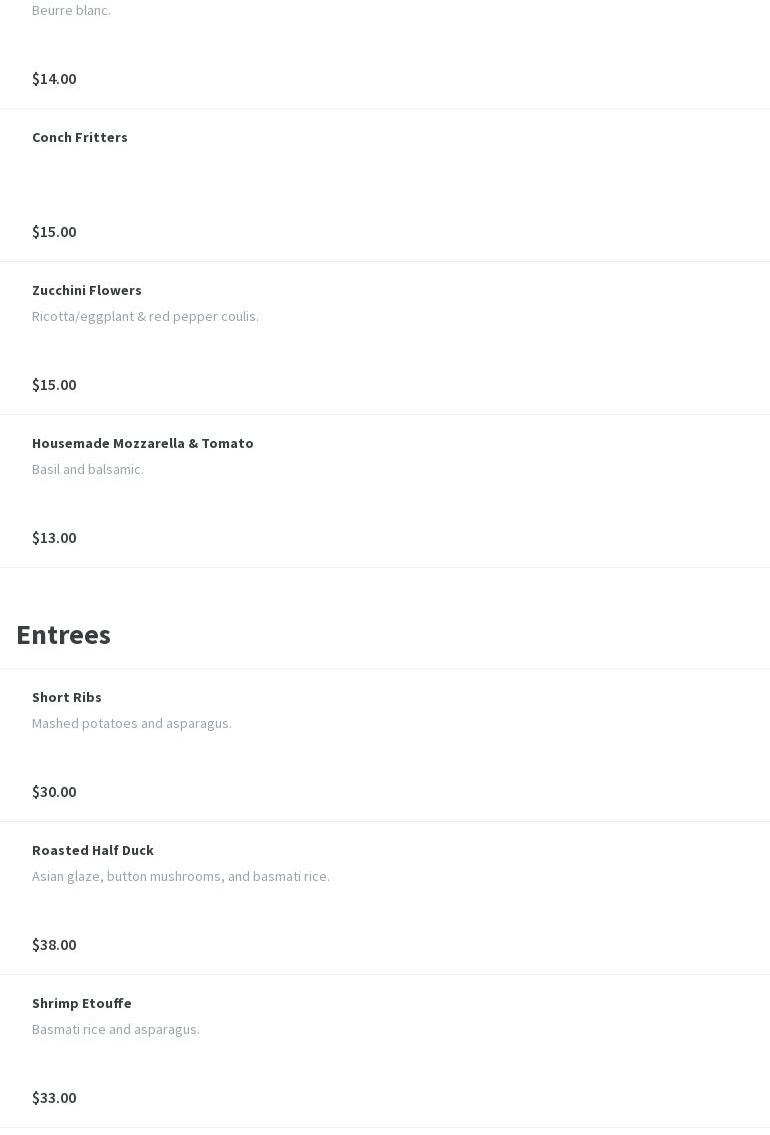Open the Conch Fritters menu item
This screenshot has height=1135, width=770.
pyautogui.click(x=80, y=137)
